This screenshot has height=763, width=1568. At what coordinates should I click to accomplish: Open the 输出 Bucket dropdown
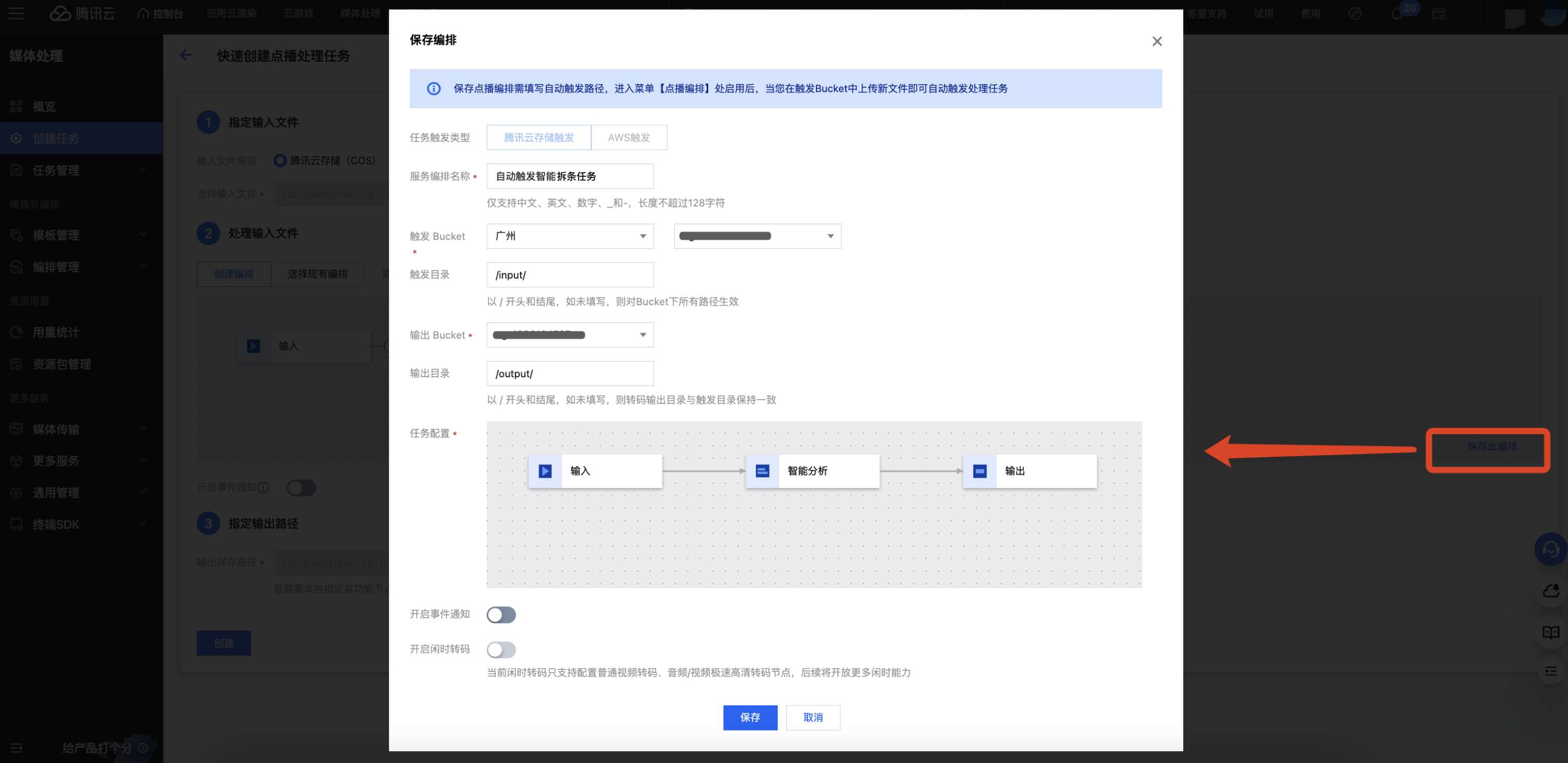click(x=570, y=335)
